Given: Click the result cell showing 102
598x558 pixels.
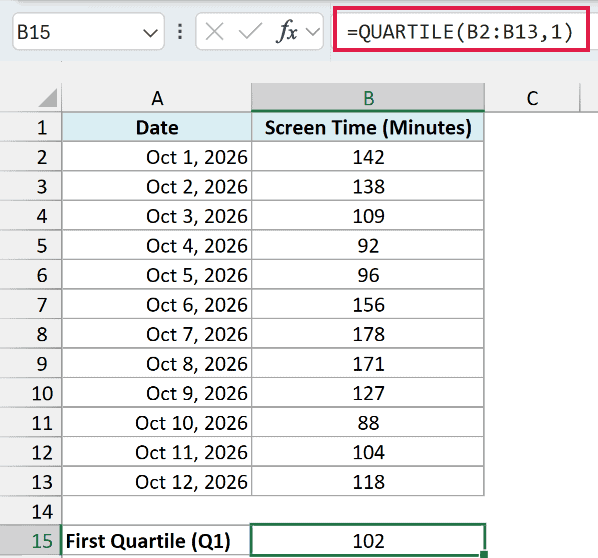Looking at the screenshot, I should [368, 540].
